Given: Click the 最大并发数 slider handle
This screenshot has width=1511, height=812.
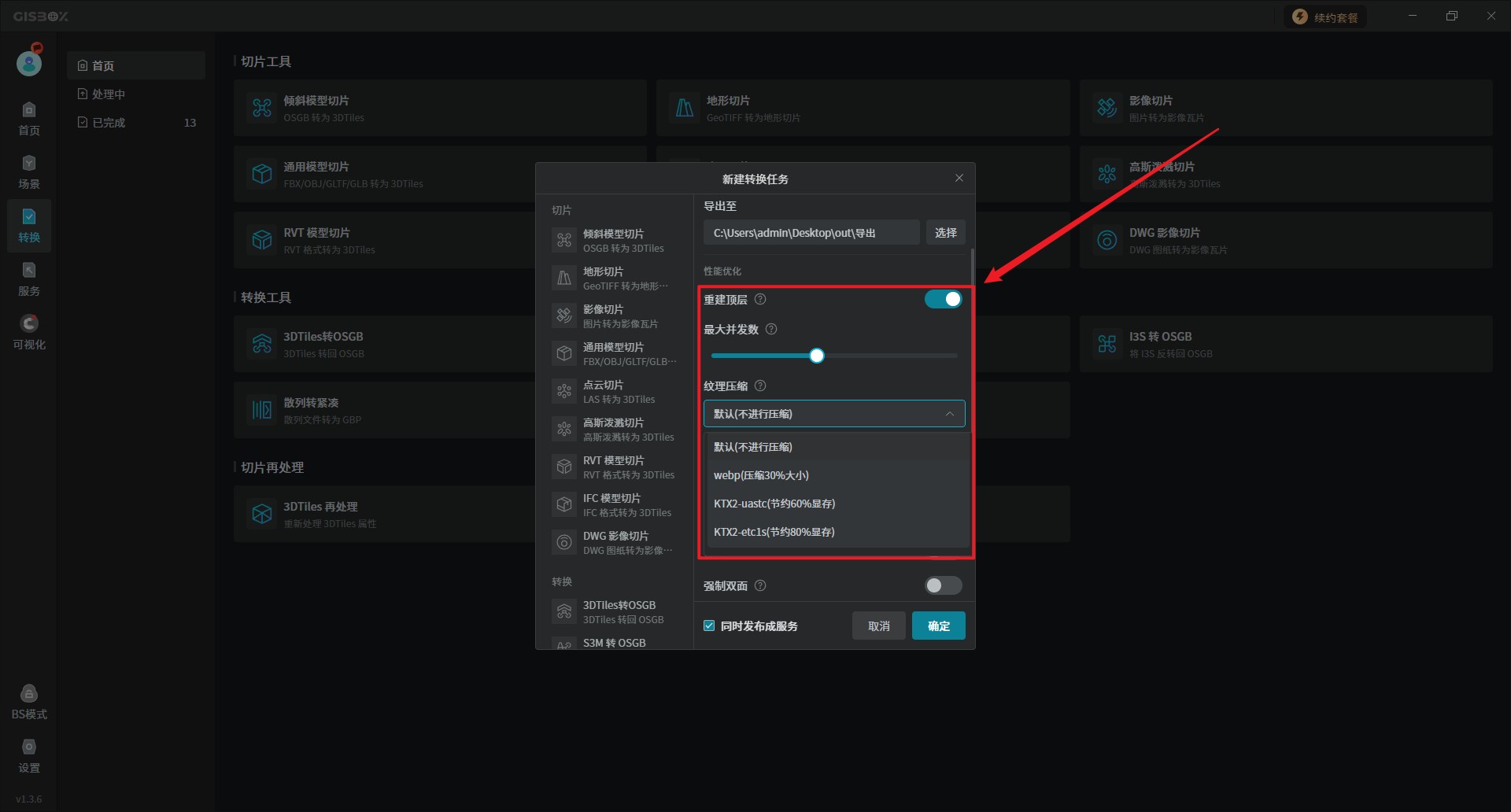Looking at the screenshot, I should tap(817, 356).
